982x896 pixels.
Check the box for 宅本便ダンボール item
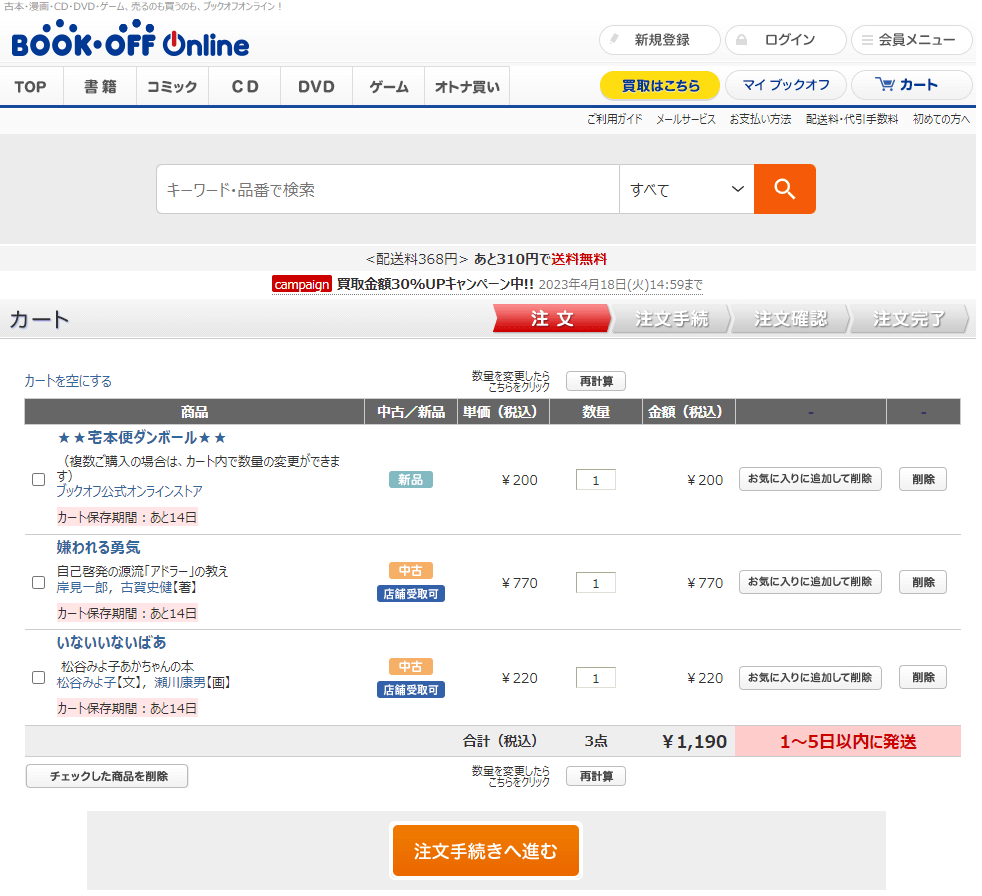(39, 480)
